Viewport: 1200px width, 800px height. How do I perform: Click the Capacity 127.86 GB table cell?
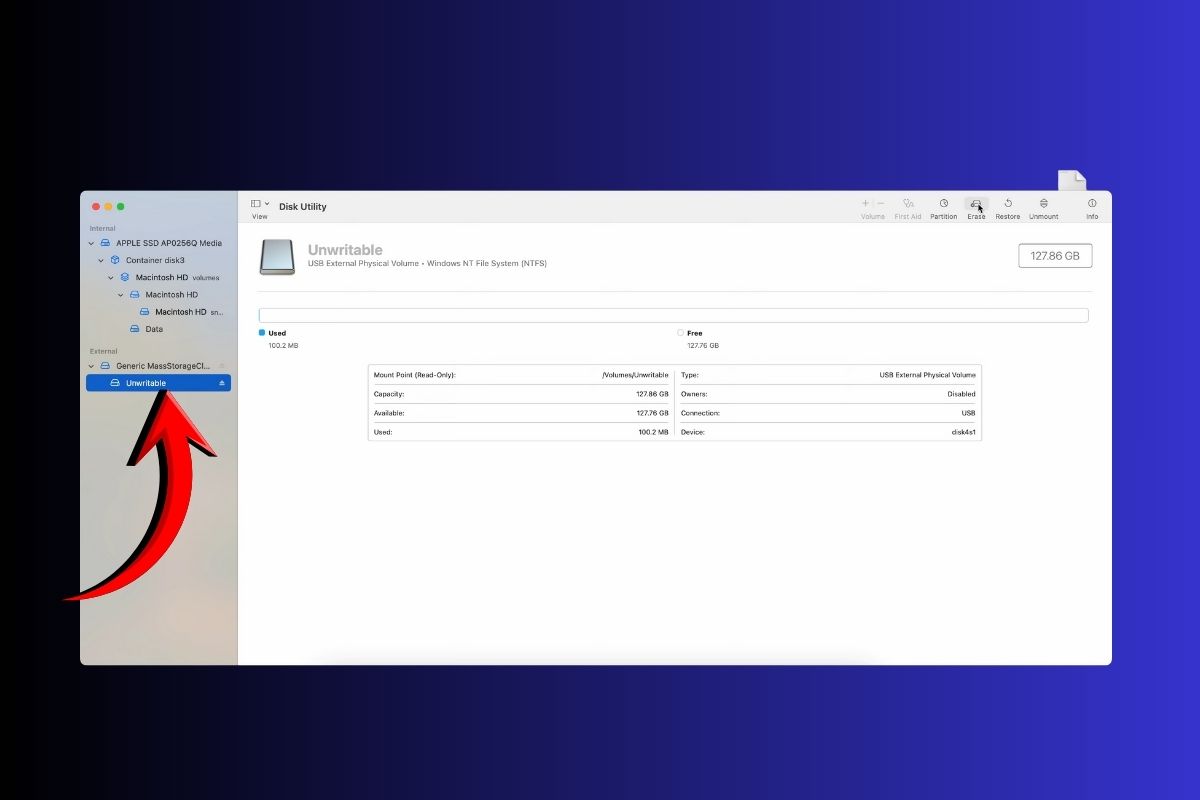pos(521,394)
